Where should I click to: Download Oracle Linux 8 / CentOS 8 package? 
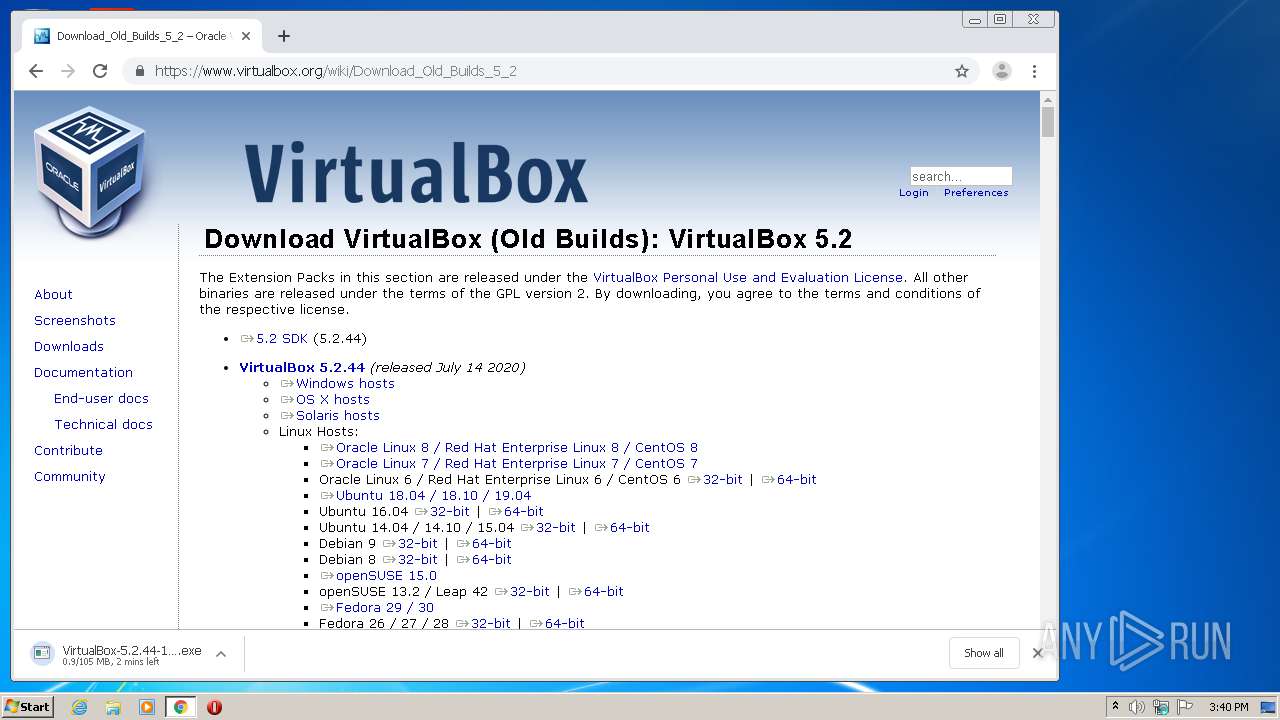[x=509, y=447]
